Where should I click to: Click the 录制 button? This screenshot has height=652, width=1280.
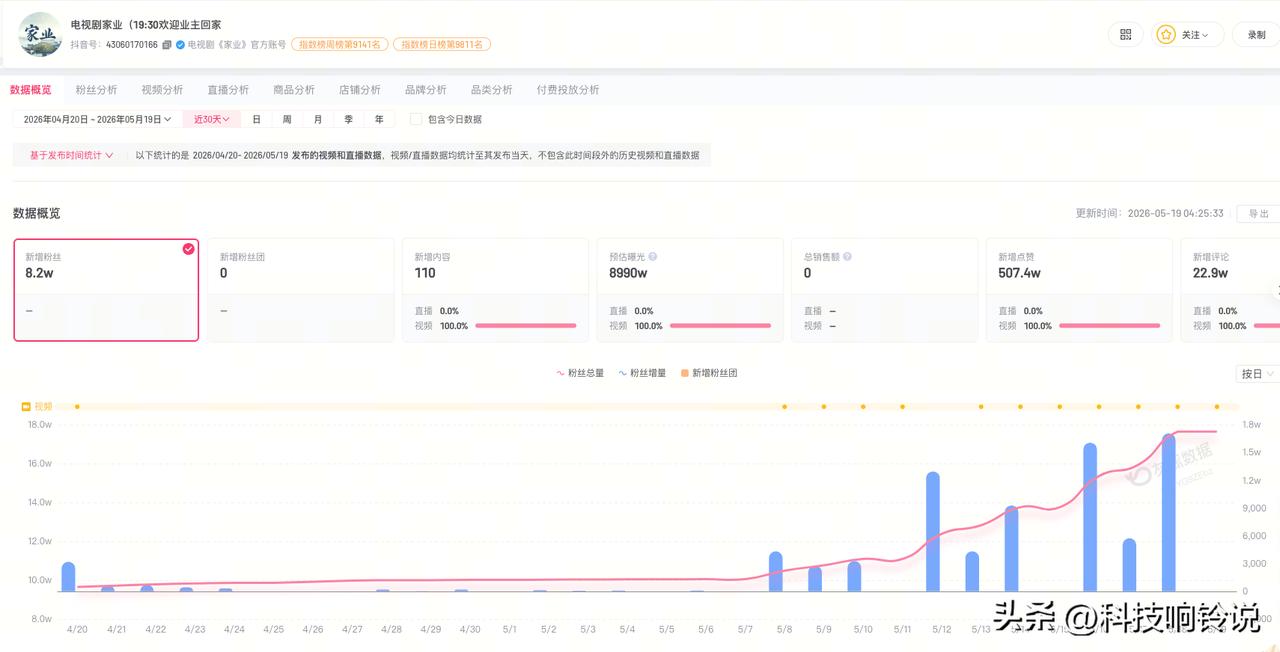pyautogui.click(x=1256, y=34)
